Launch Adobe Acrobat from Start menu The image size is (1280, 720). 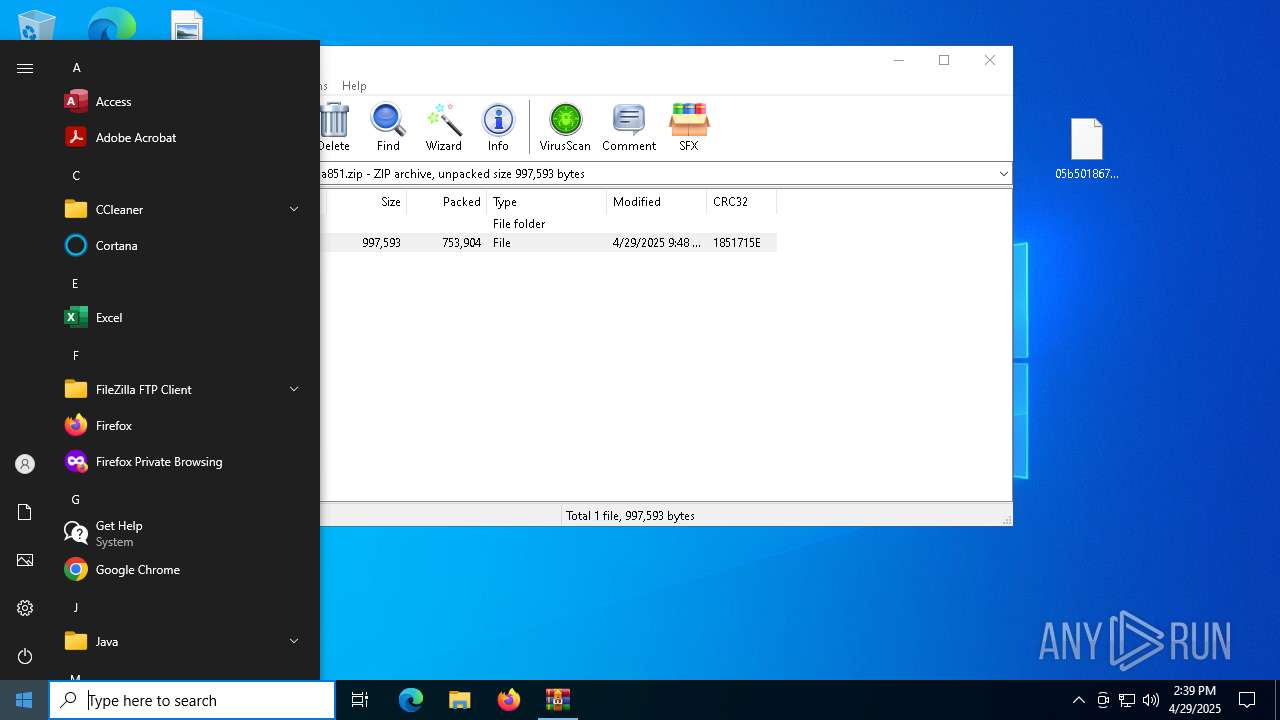tap(184, 138)
